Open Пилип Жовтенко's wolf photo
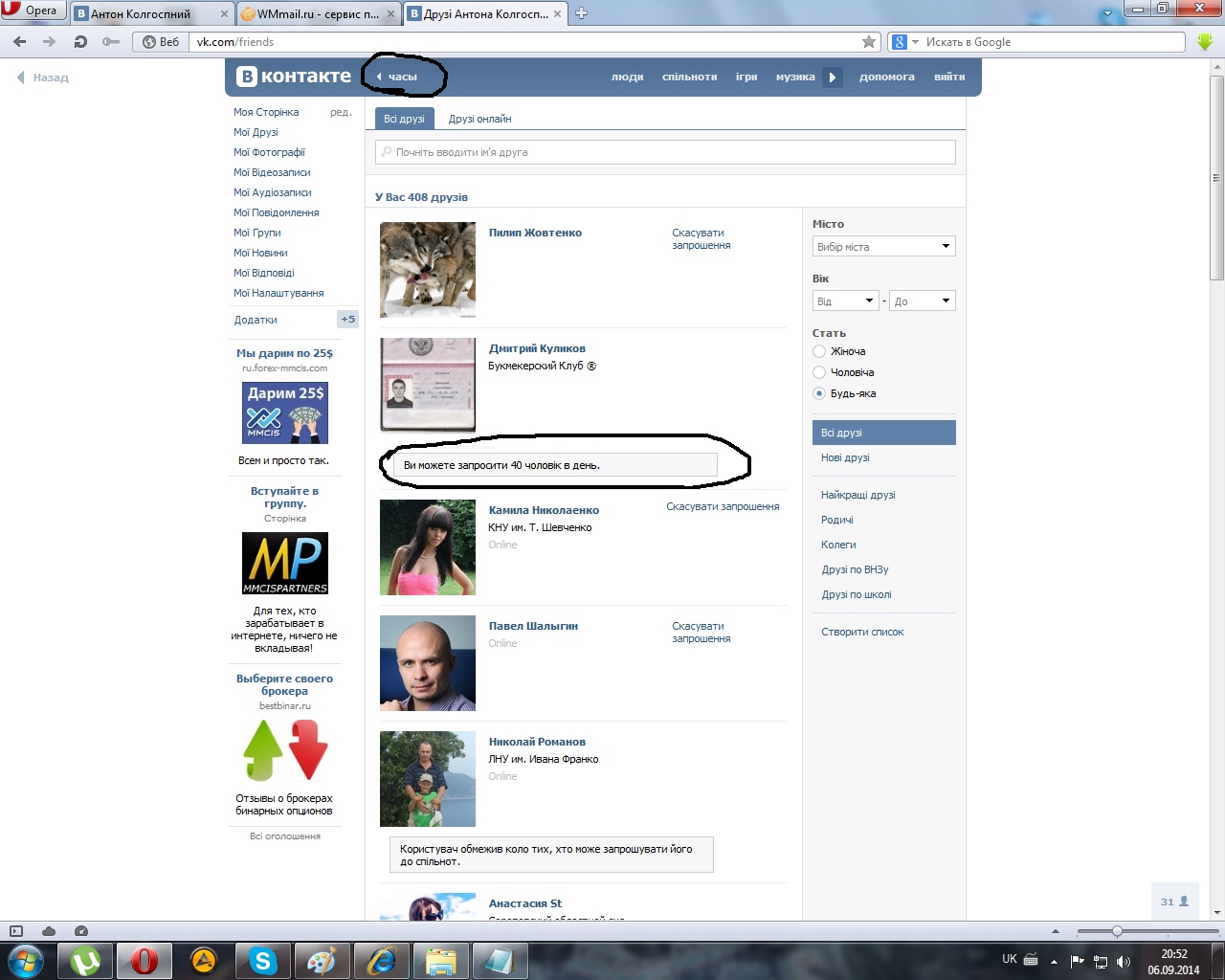 coord(428,270)
